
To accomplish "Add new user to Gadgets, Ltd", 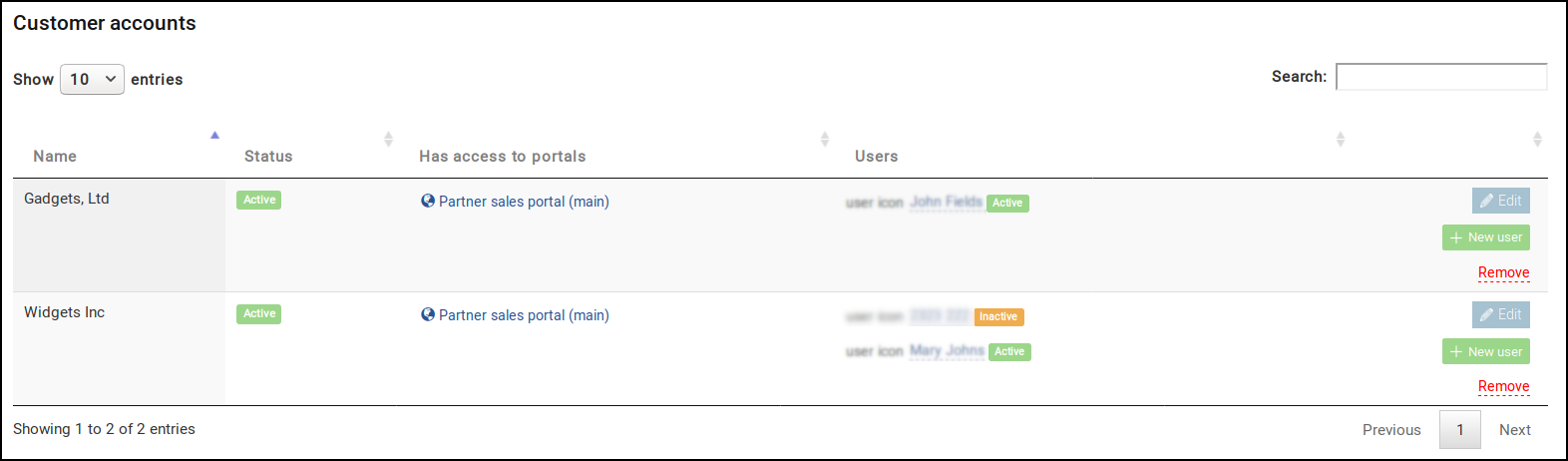I will click(1486, 237).
